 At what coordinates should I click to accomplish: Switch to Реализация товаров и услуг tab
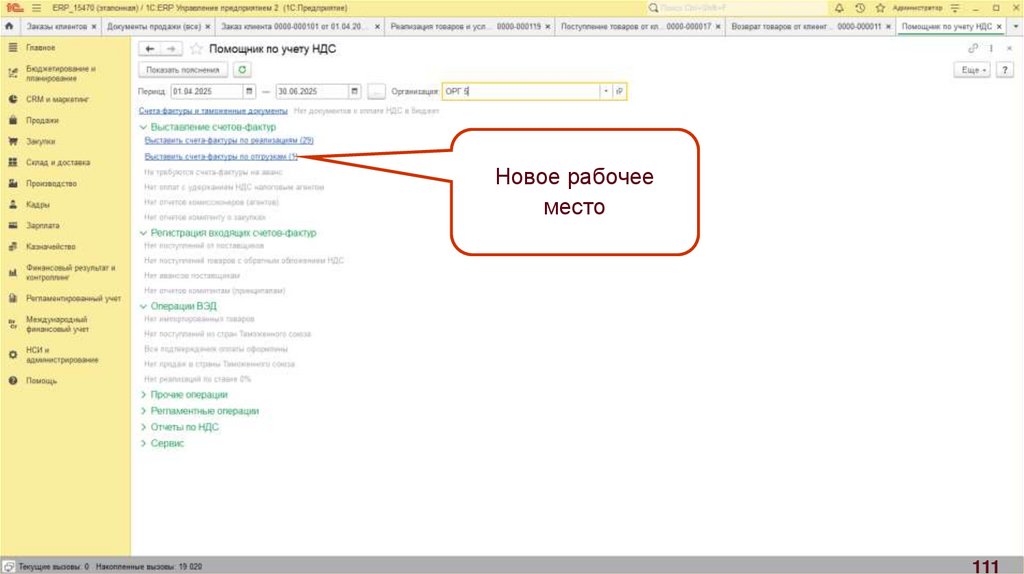coord(466,26)
